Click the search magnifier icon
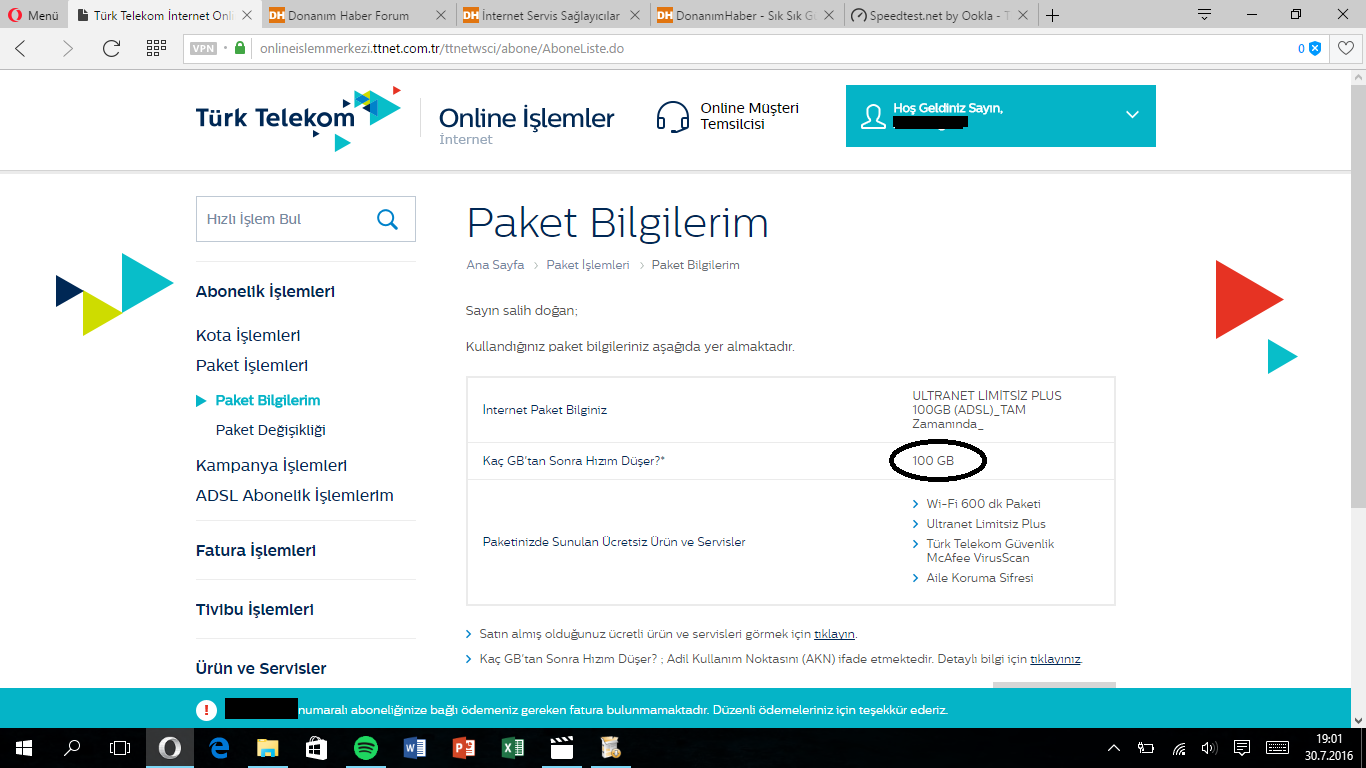The image size is (1366, 768). (387, 219)
